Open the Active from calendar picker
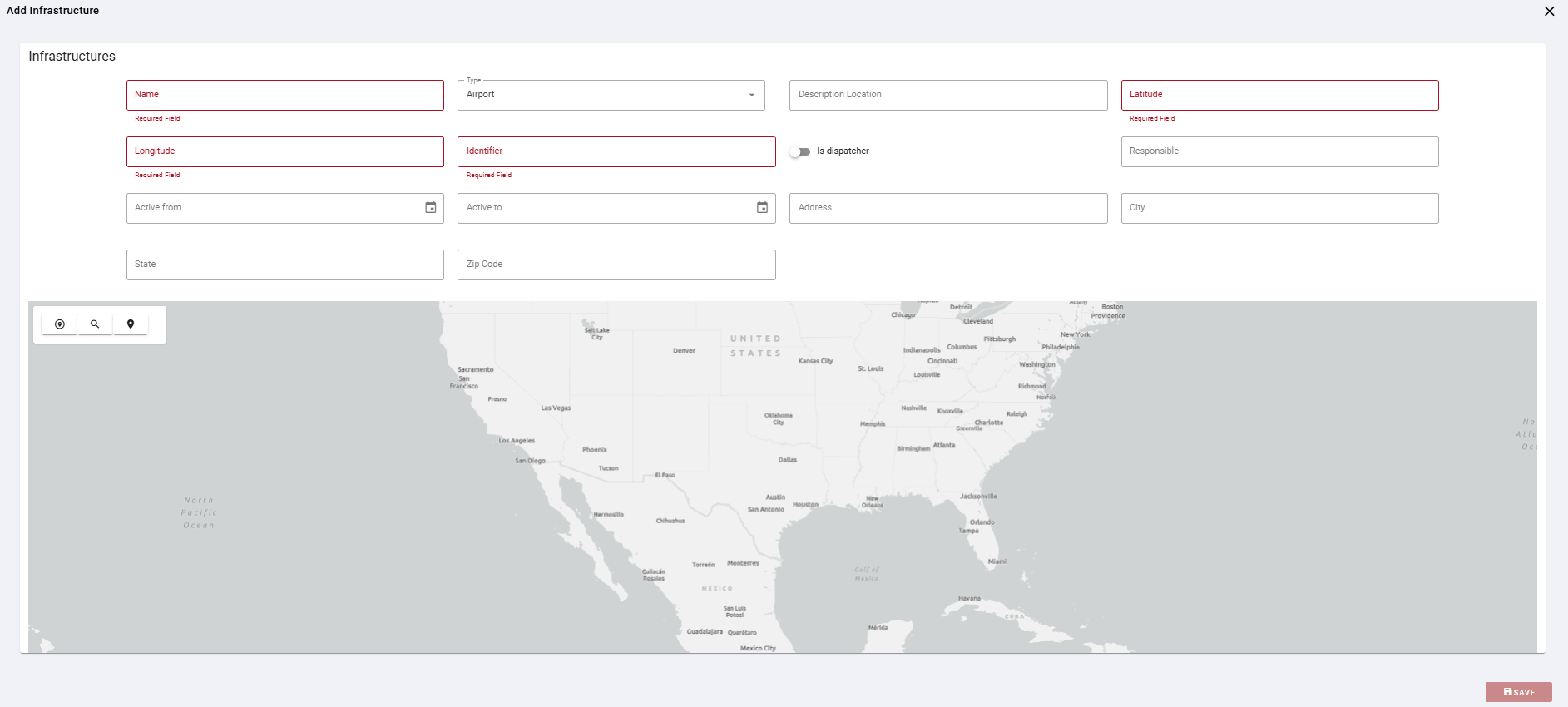Screen dimensions: 1568x707 431,208
